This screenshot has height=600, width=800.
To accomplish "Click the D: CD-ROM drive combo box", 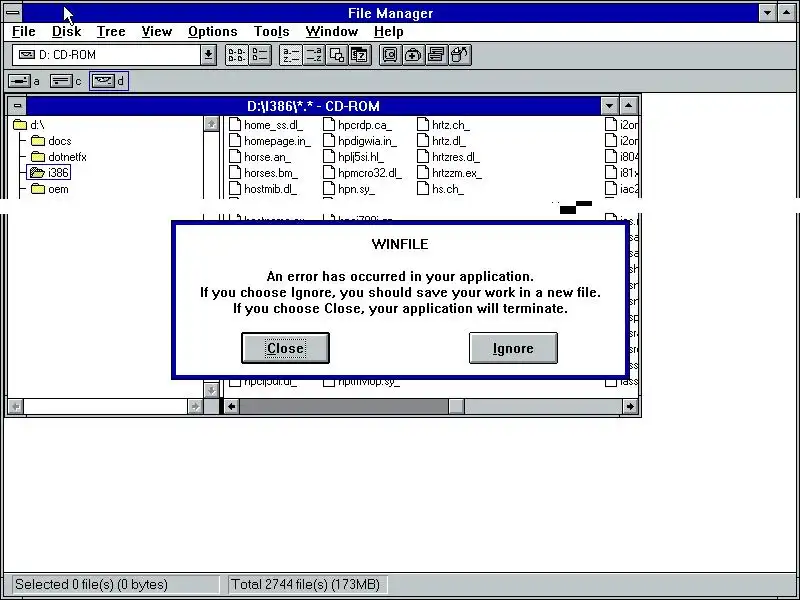I will pyautogui.click(x=114, y=55).
